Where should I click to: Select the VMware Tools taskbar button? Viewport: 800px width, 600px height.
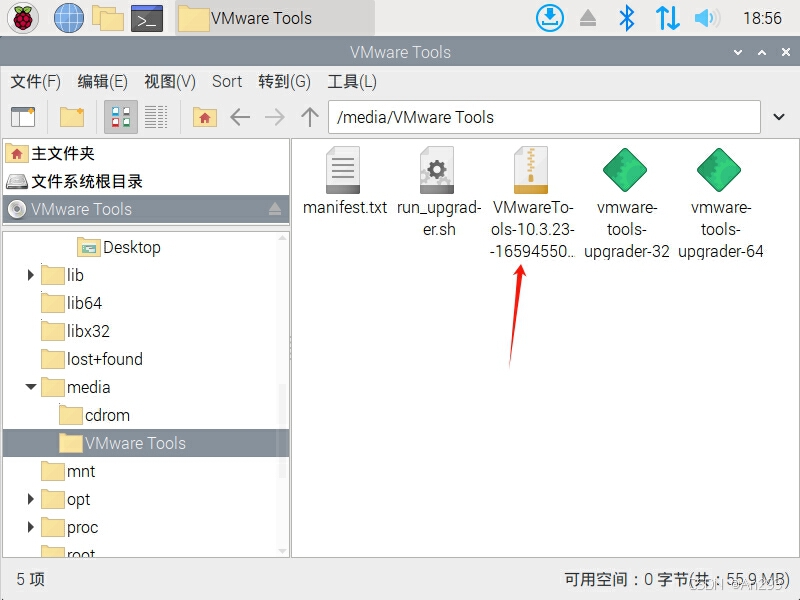pyautogui.click(x=274, y=18)
